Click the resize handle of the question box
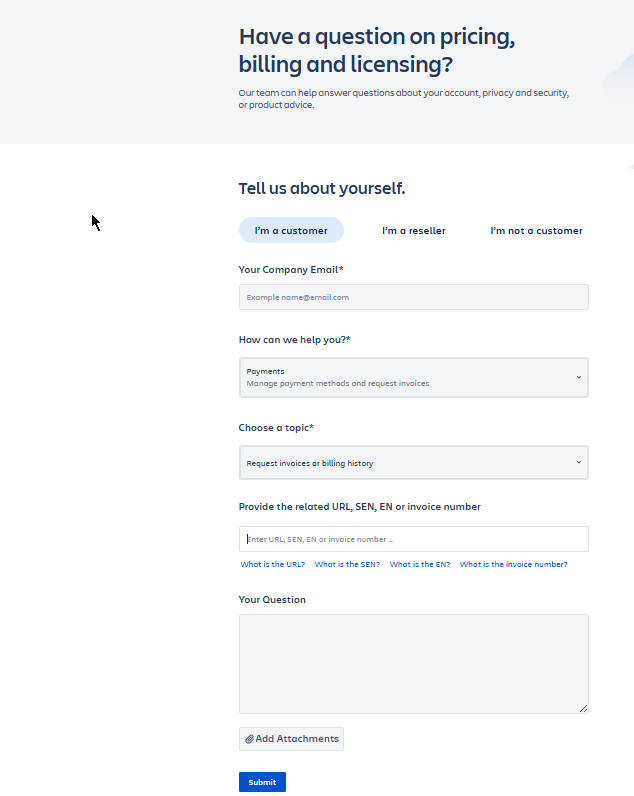Viewport: 634px width, 796px height. coord(583,708)
